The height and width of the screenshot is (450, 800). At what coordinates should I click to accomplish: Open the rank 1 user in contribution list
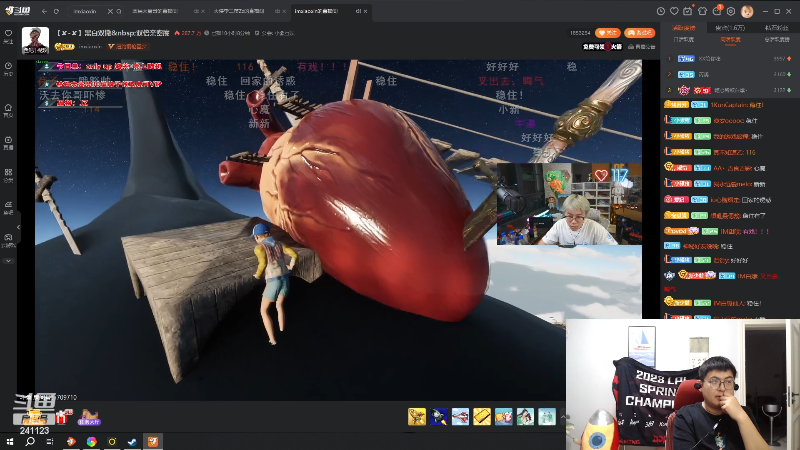tap(730, 59)
